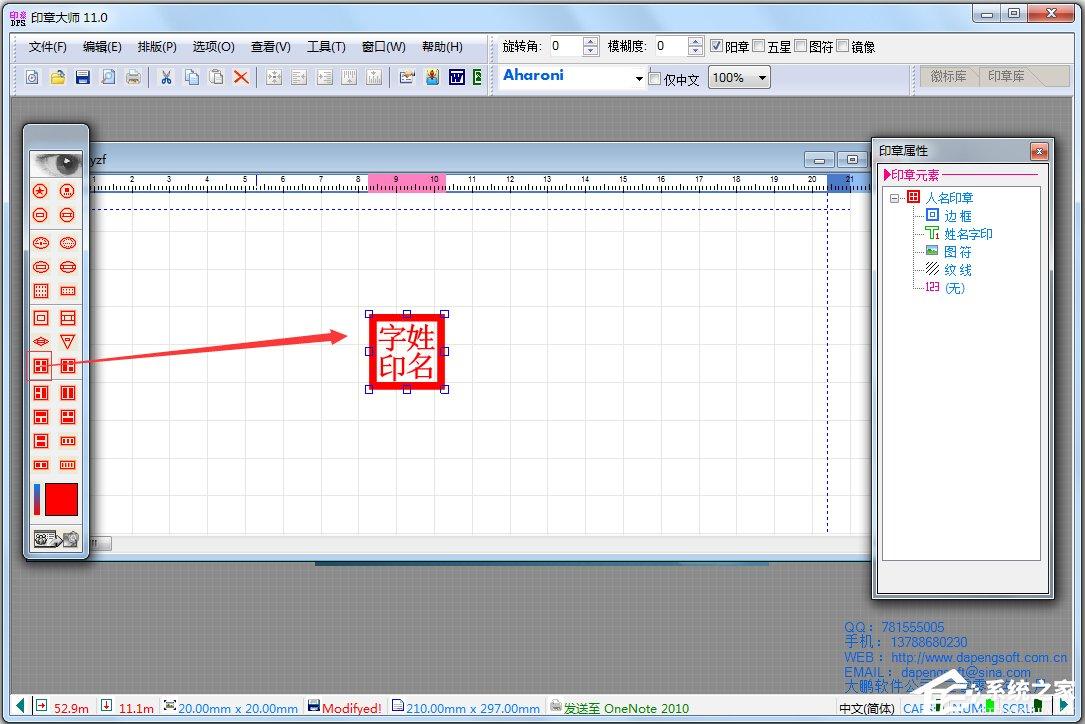Screen dimensions: 1085x724
Task: Enable the 五星 checkbox
Action: [x=759, y=46]
